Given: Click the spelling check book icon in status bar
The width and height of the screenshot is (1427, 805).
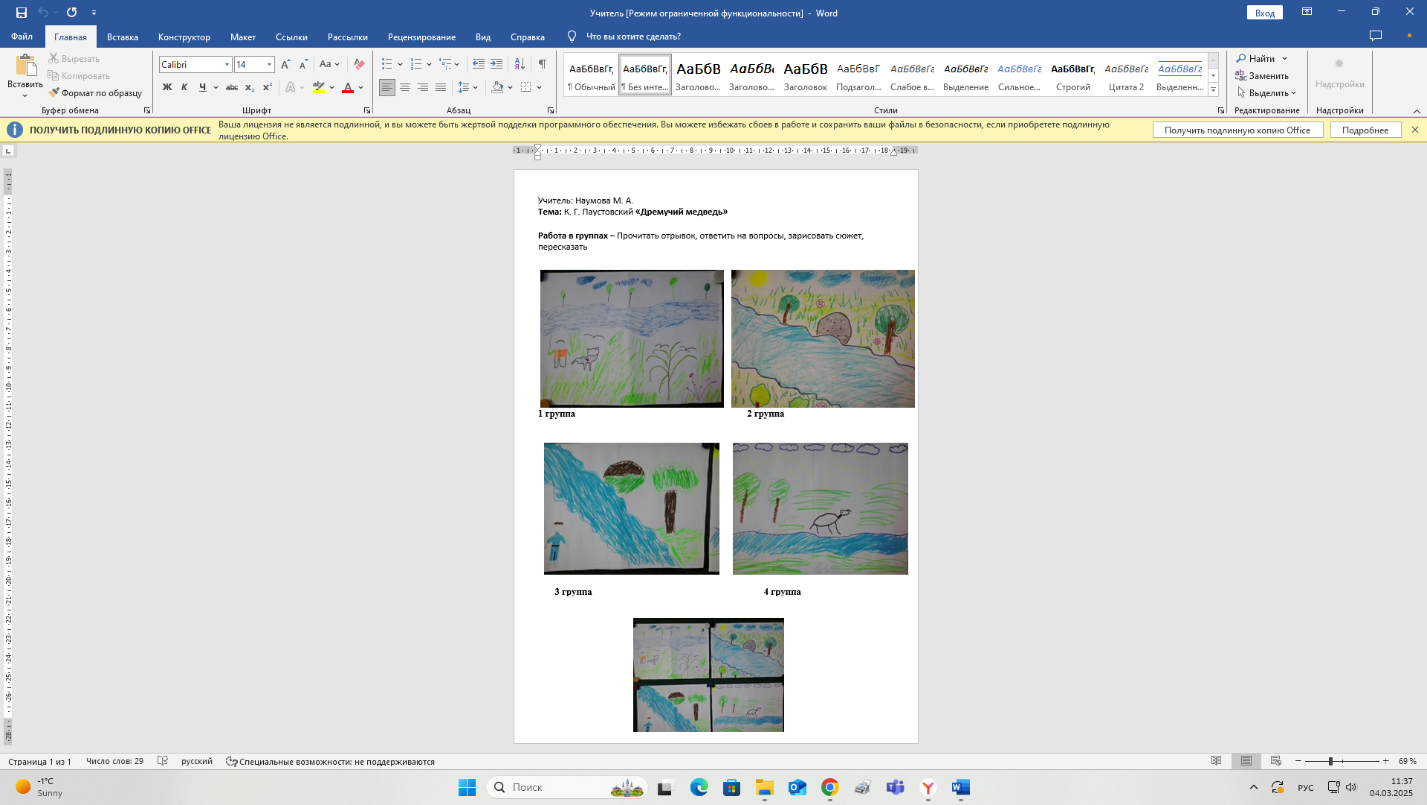Looking at the screenshot, I should [x=163, y=762].
